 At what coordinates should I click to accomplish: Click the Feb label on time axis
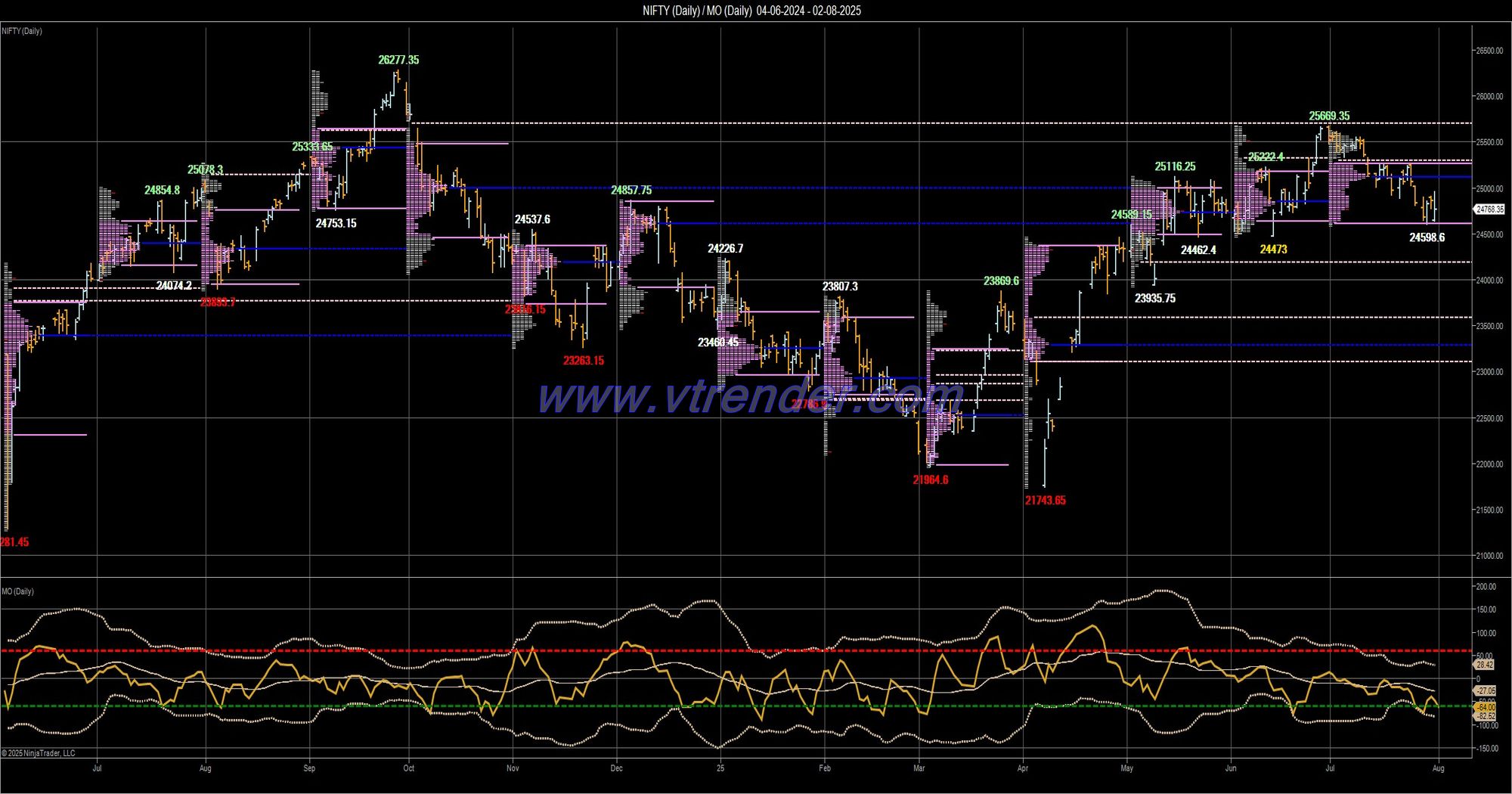tap(825, 768)
